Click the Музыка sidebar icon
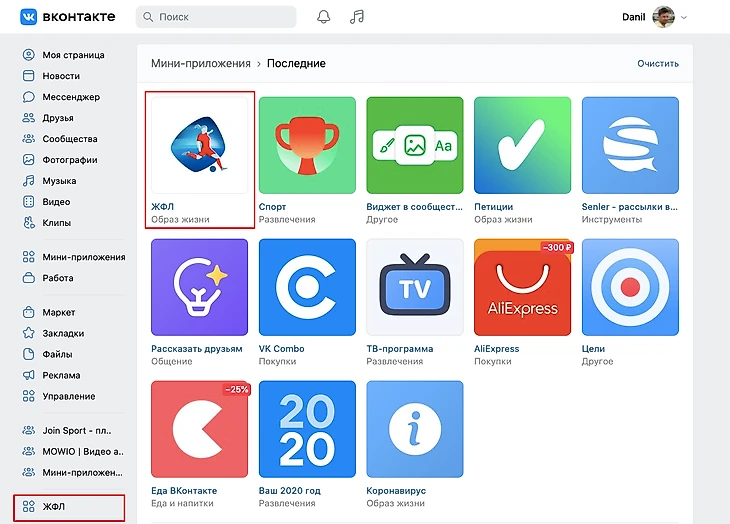This screenshot has width=730, height=524. click(x=28, y=181)
